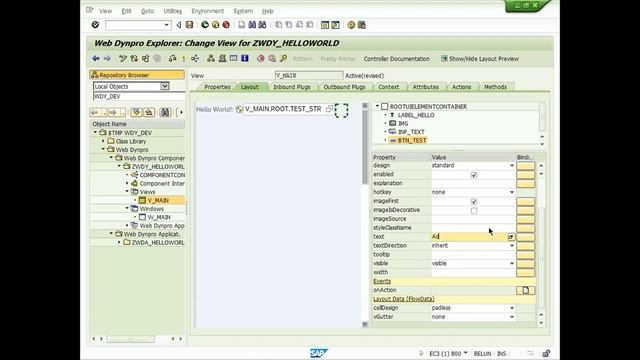The width and height of the screenshot is (640, 360).
Task: Click the yellow Exit icon
Action: (216, 25)
